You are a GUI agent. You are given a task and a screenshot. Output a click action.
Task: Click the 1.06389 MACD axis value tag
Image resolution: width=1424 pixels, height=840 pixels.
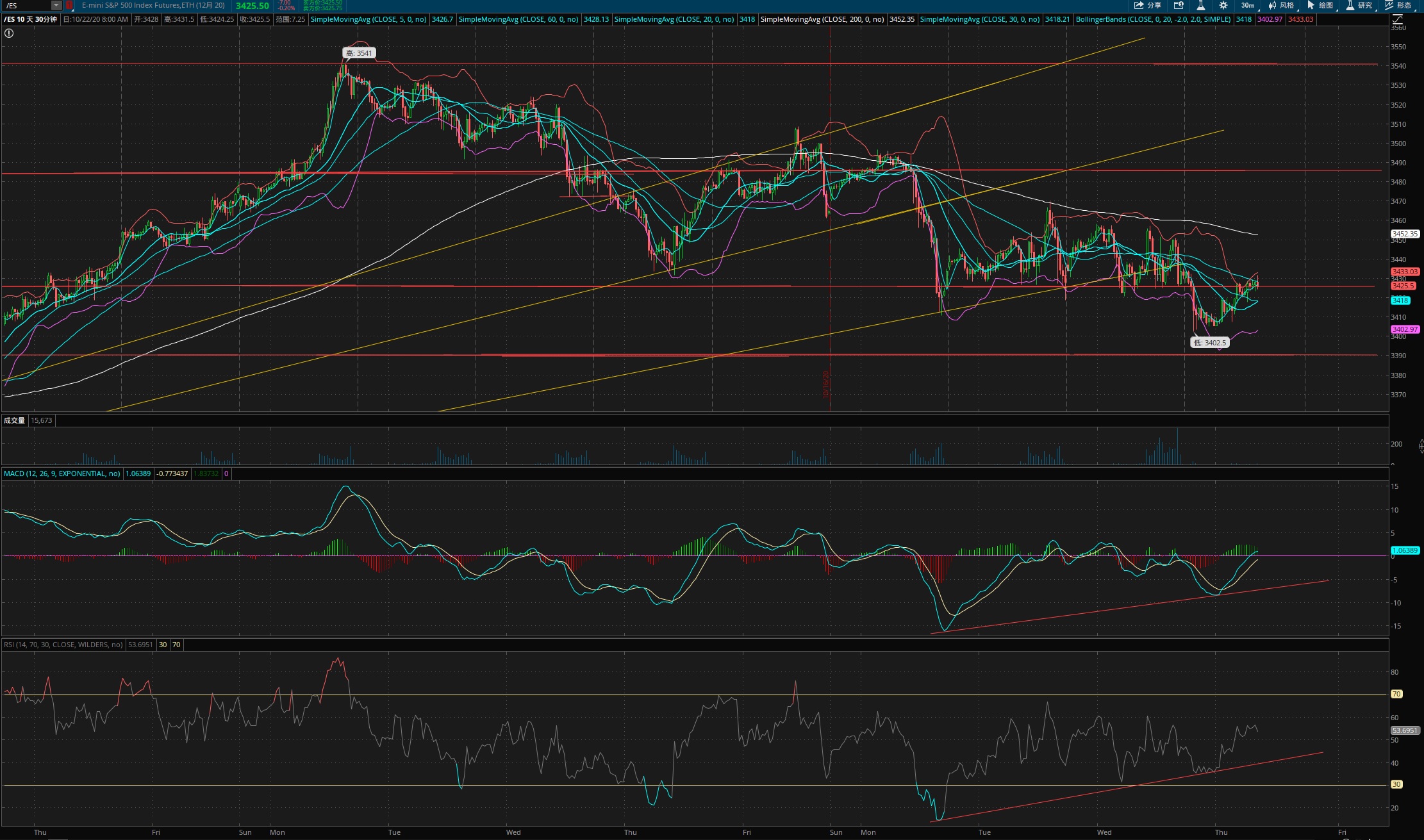coord(1404,550)
